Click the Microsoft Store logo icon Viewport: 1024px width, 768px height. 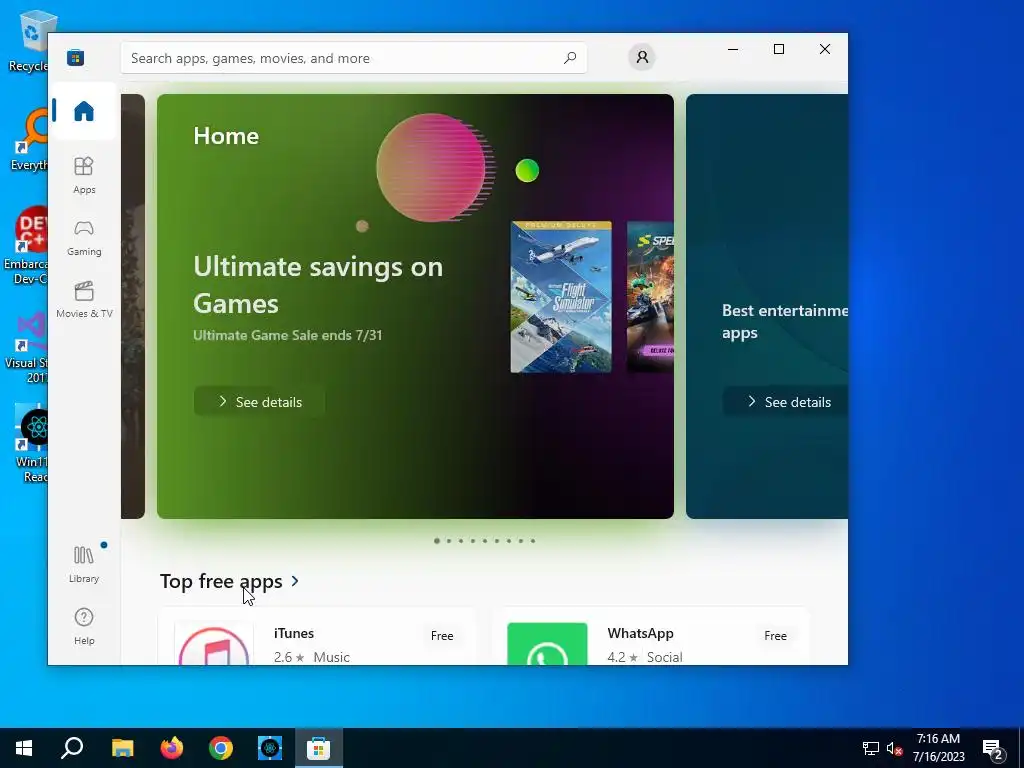tap(75, 57)
